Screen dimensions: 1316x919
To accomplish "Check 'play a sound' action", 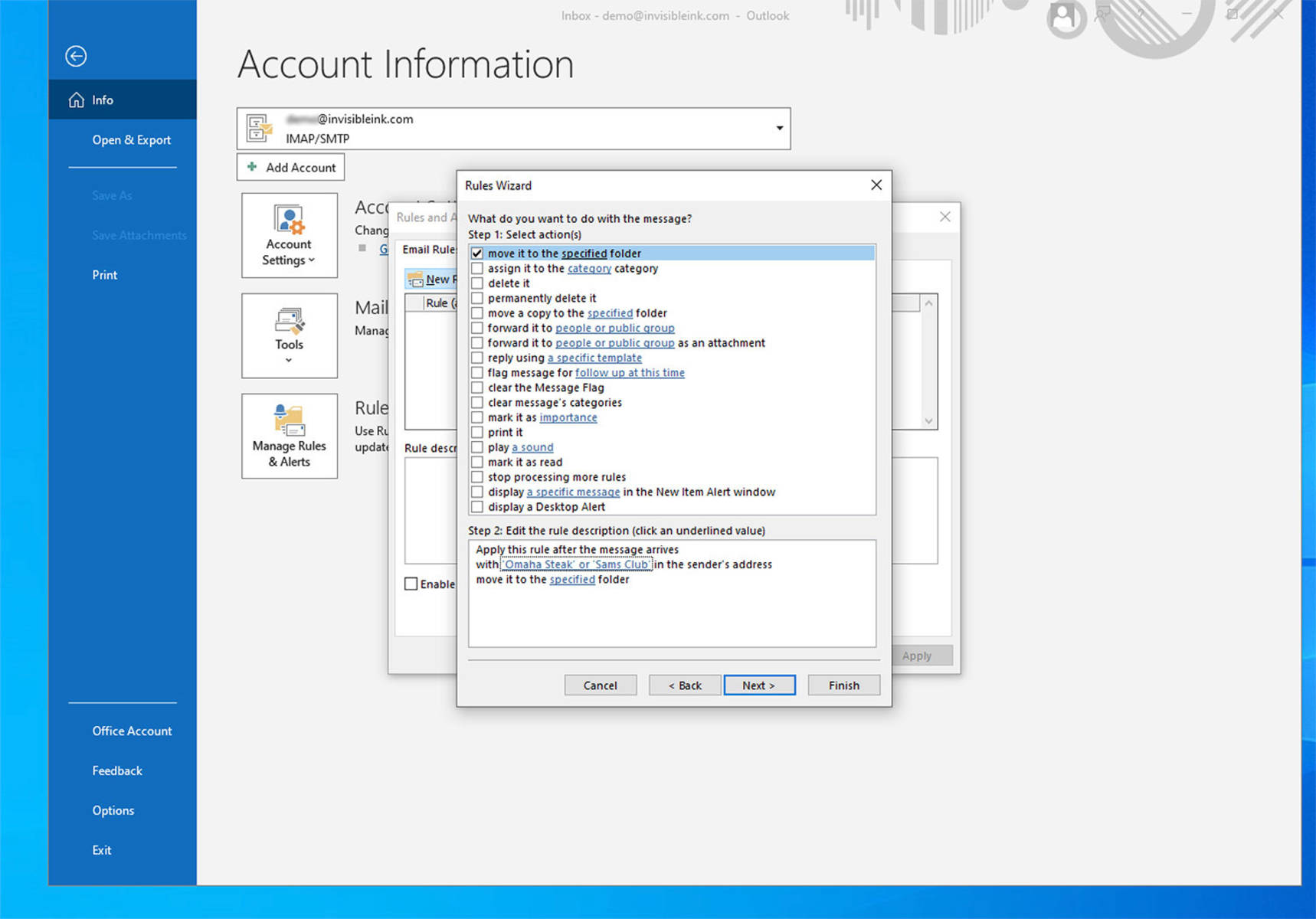I will [x=477, y=447].
